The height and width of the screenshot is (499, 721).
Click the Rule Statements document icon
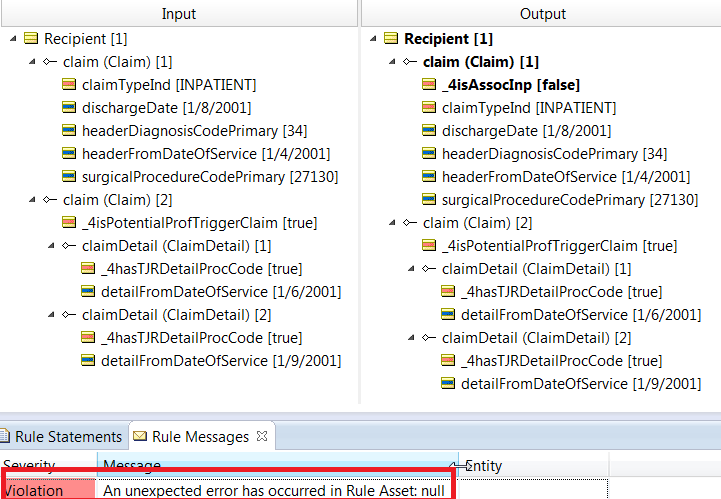pyautogui.click(x=5, y=436)
